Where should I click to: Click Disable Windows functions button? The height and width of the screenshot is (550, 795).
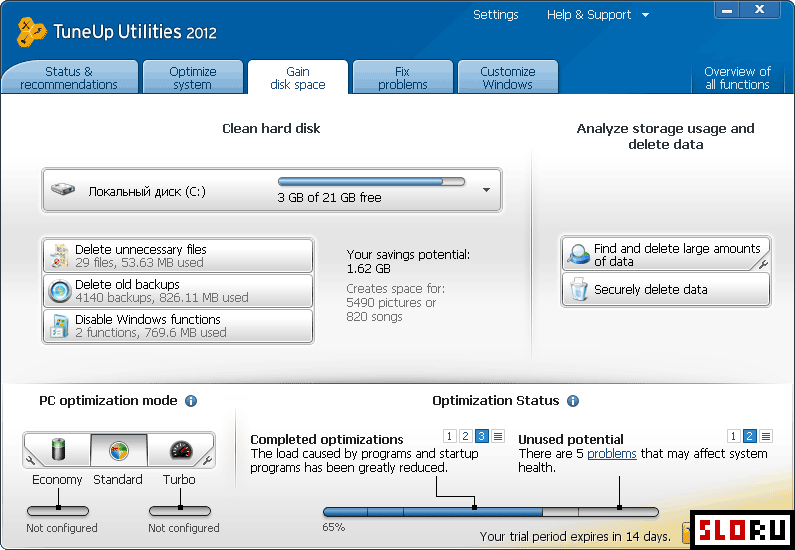point(178,326)
